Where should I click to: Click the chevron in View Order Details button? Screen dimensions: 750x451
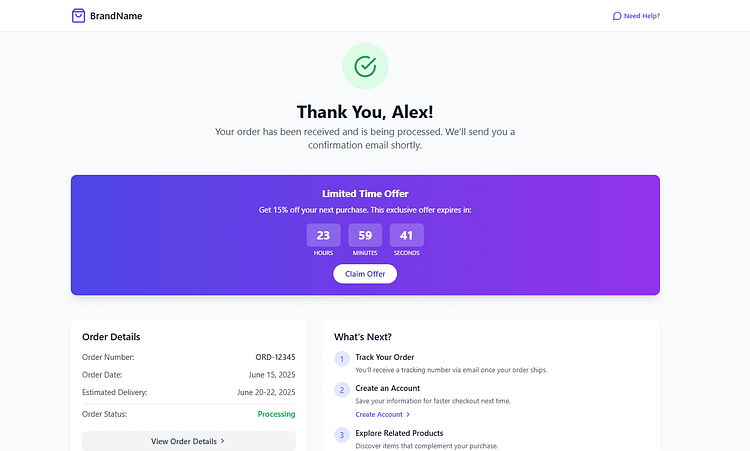[222, 441]
